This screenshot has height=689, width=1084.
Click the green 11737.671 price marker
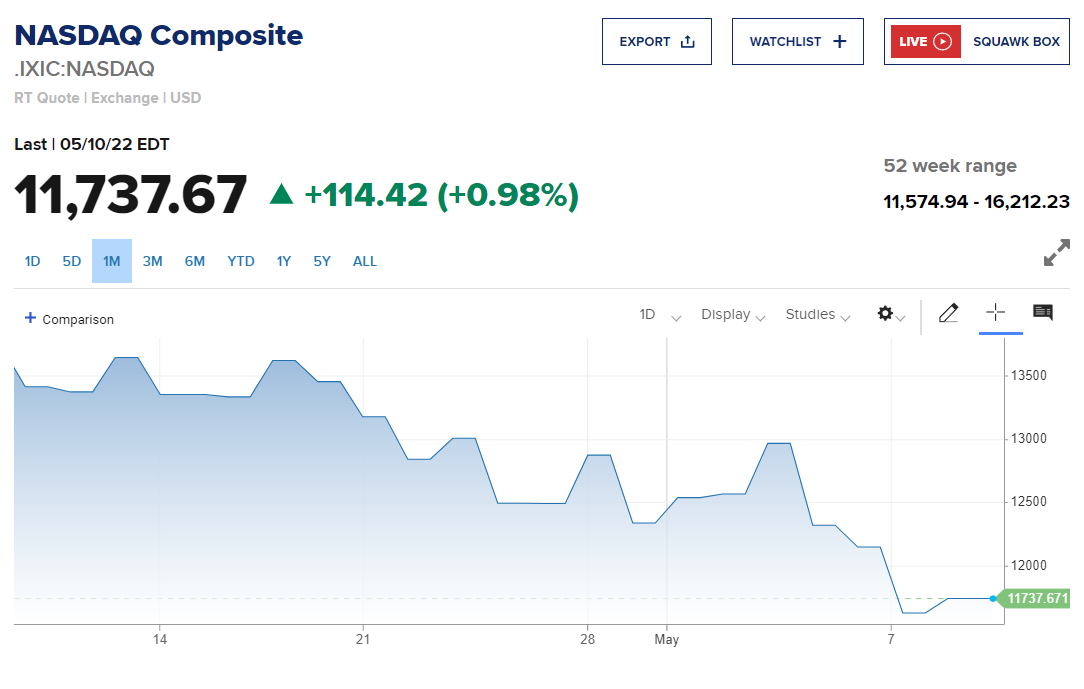[x=1038, y=599]
